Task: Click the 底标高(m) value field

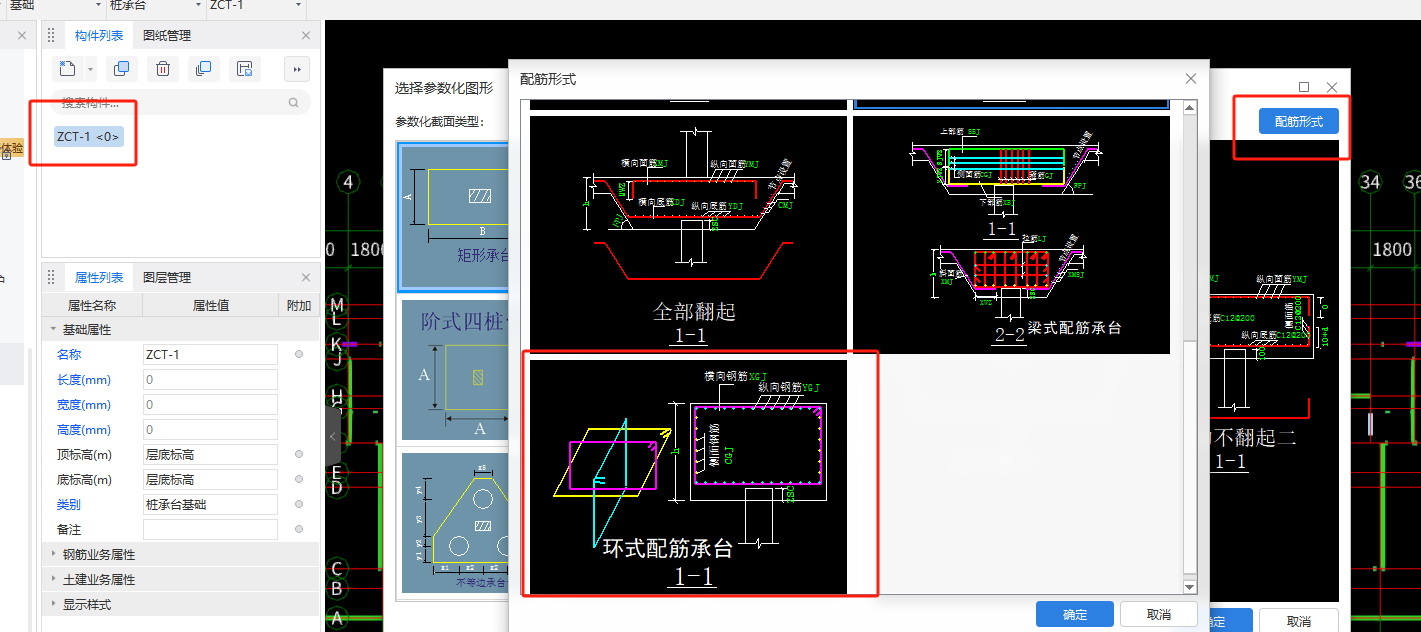Action: pos(210,479)
